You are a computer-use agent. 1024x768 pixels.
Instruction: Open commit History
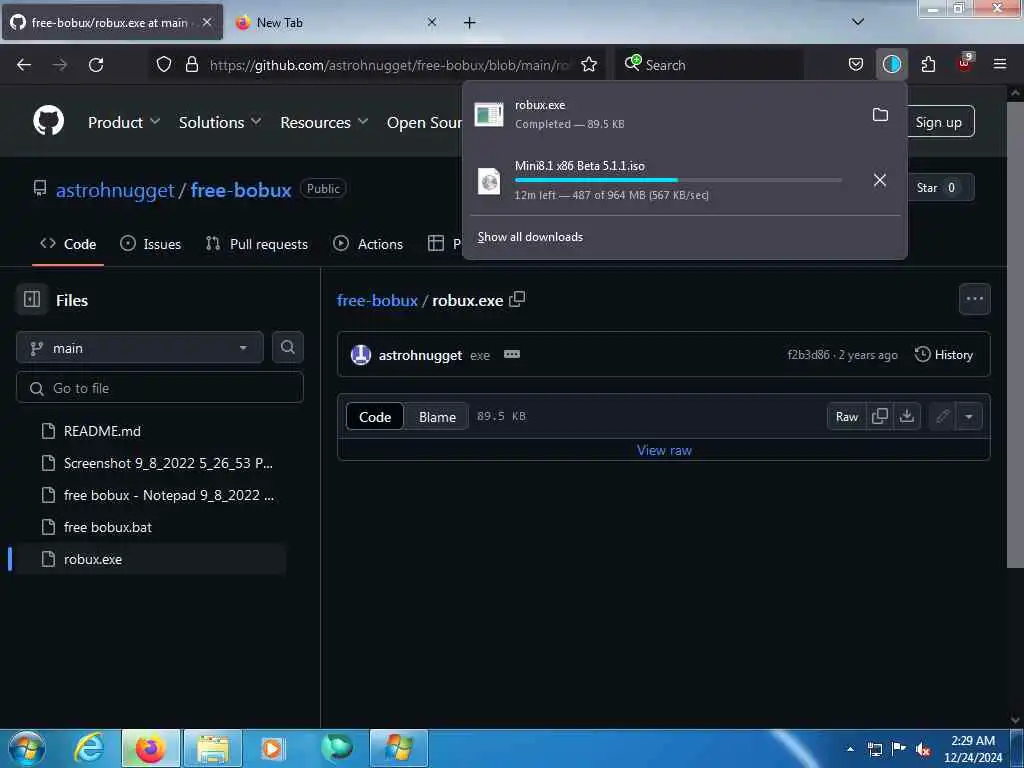coord(944,355)
